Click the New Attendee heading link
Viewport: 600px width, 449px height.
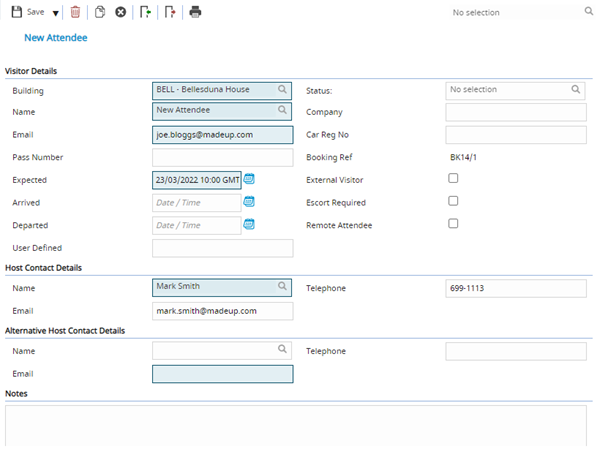pos(55,38)
